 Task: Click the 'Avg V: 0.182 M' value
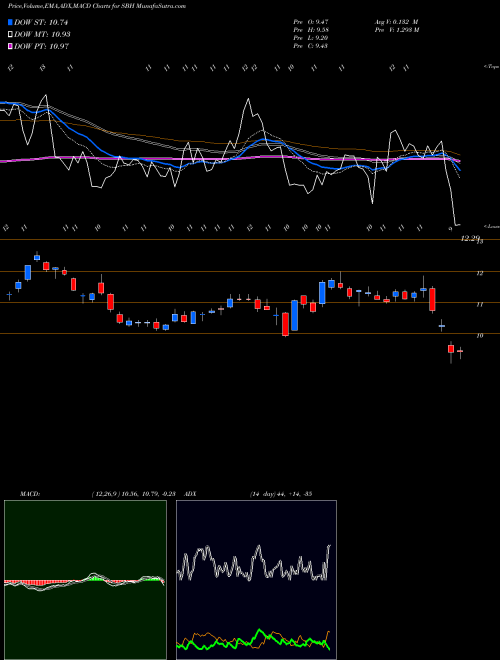(x=396, y=22)
